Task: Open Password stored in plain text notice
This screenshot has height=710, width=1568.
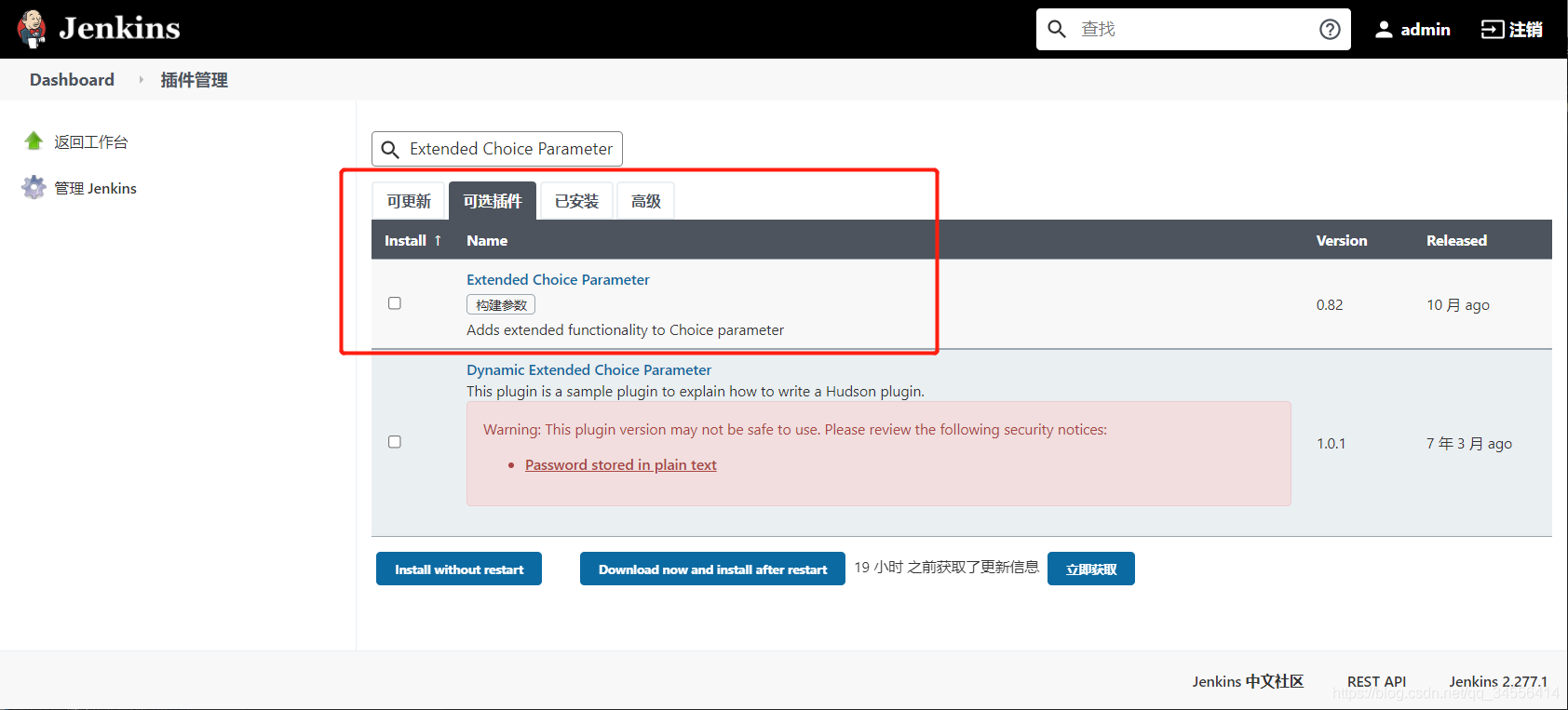Action: [621, 464]
